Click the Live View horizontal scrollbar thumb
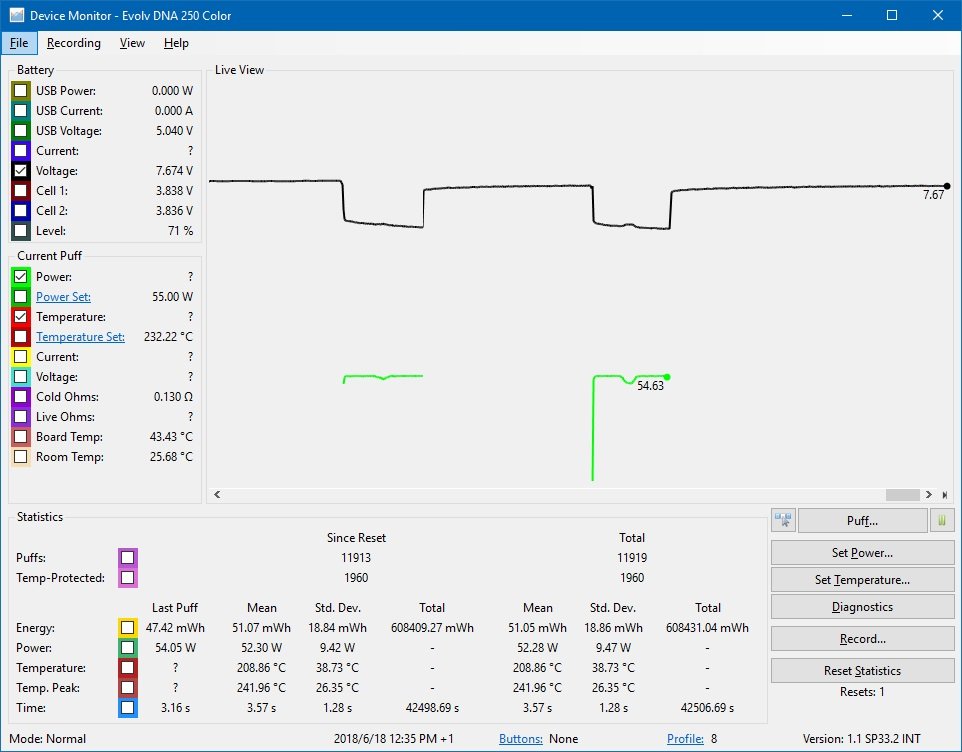Screen dimensions: 962x752 (902, 494)
